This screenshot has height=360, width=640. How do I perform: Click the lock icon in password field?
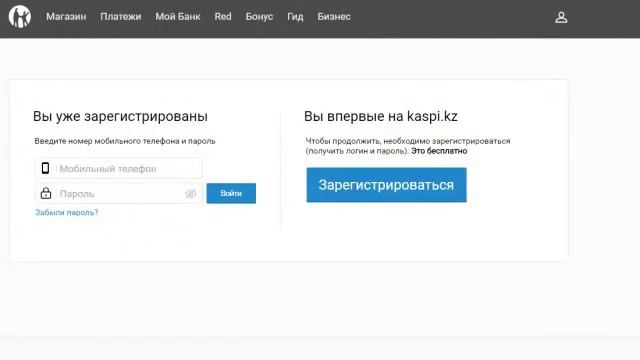[x=46, y=193]
